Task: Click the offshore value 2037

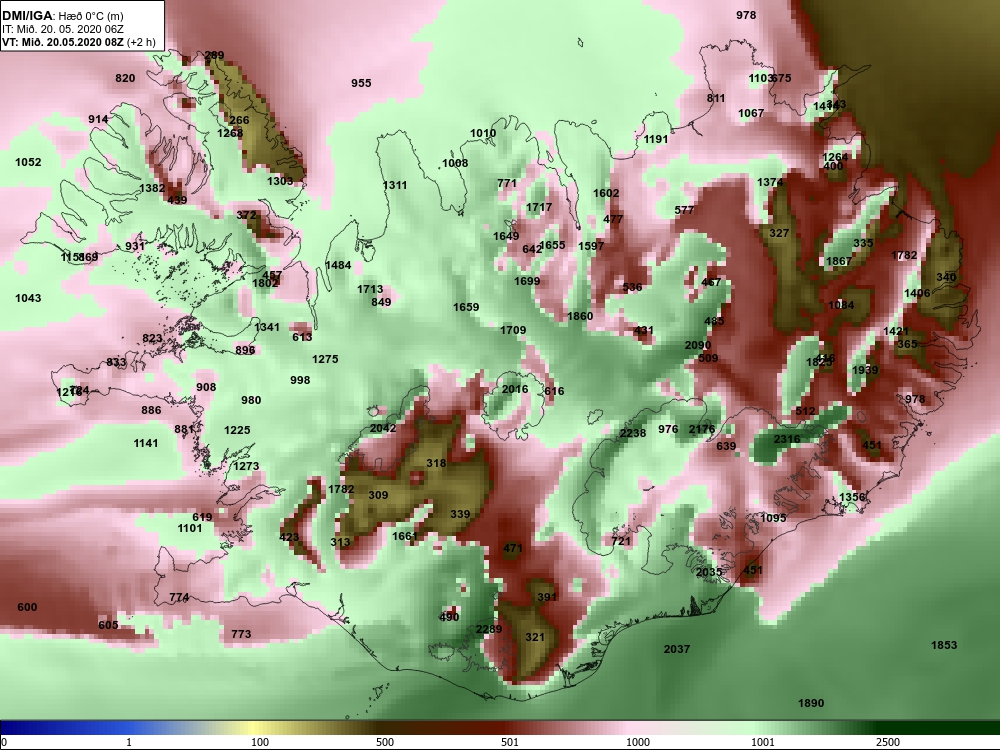Action: coord(677,649)
